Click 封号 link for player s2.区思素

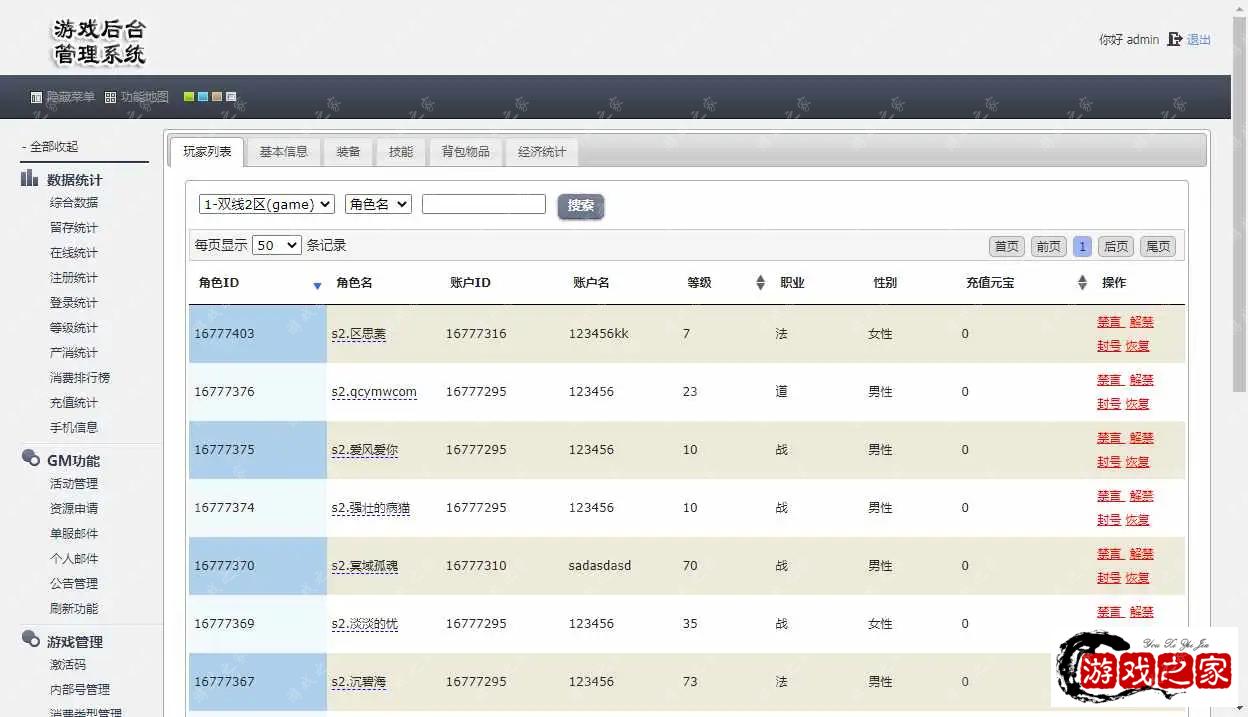click(1108, 346)
